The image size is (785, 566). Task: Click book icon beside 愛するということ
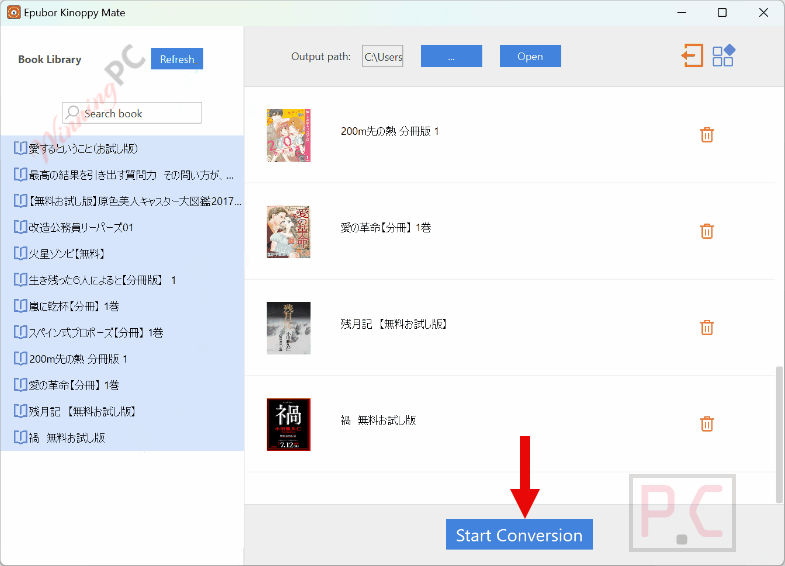coord(21,148)
